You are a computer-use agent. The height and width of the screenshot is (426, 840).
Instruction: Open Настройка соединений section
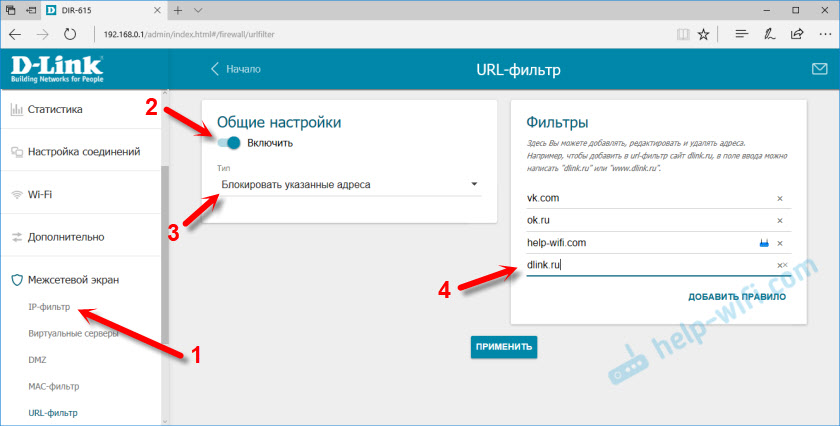[81, 152]
